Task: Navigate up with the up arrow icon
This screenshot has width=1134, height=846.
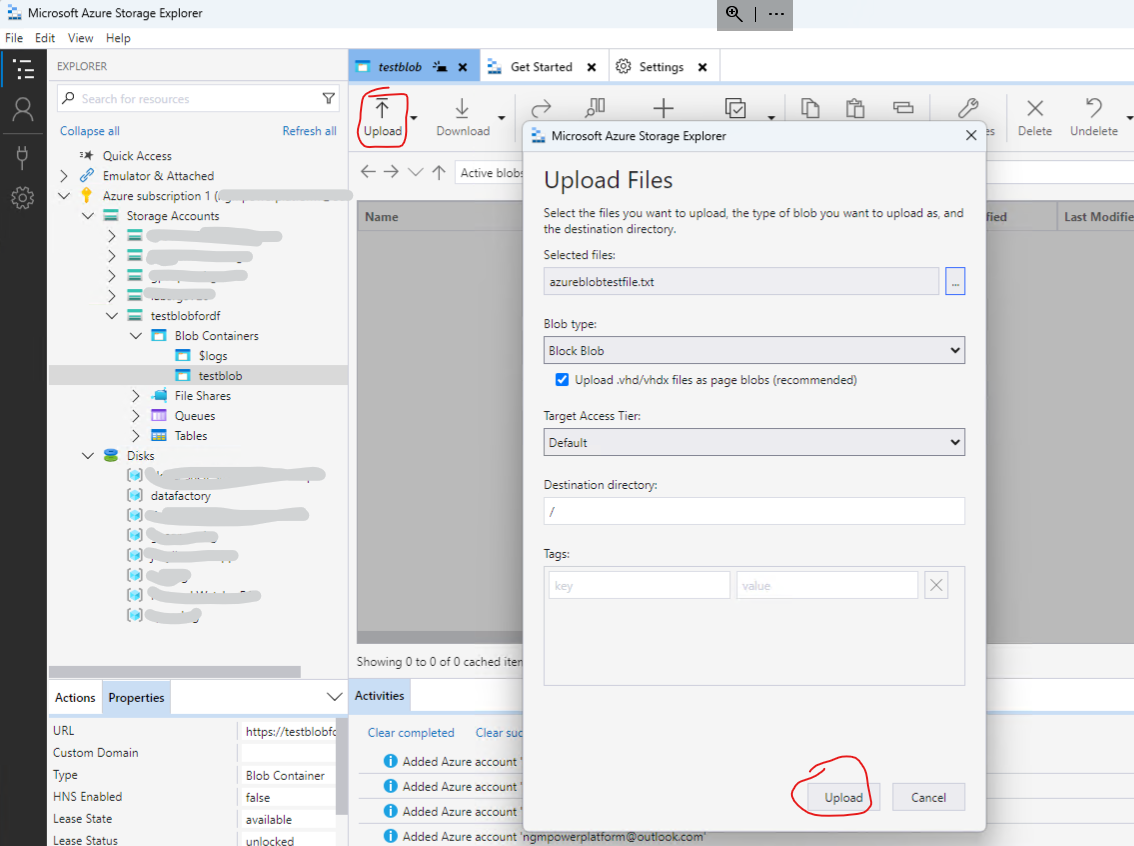Action: point(438,172)
